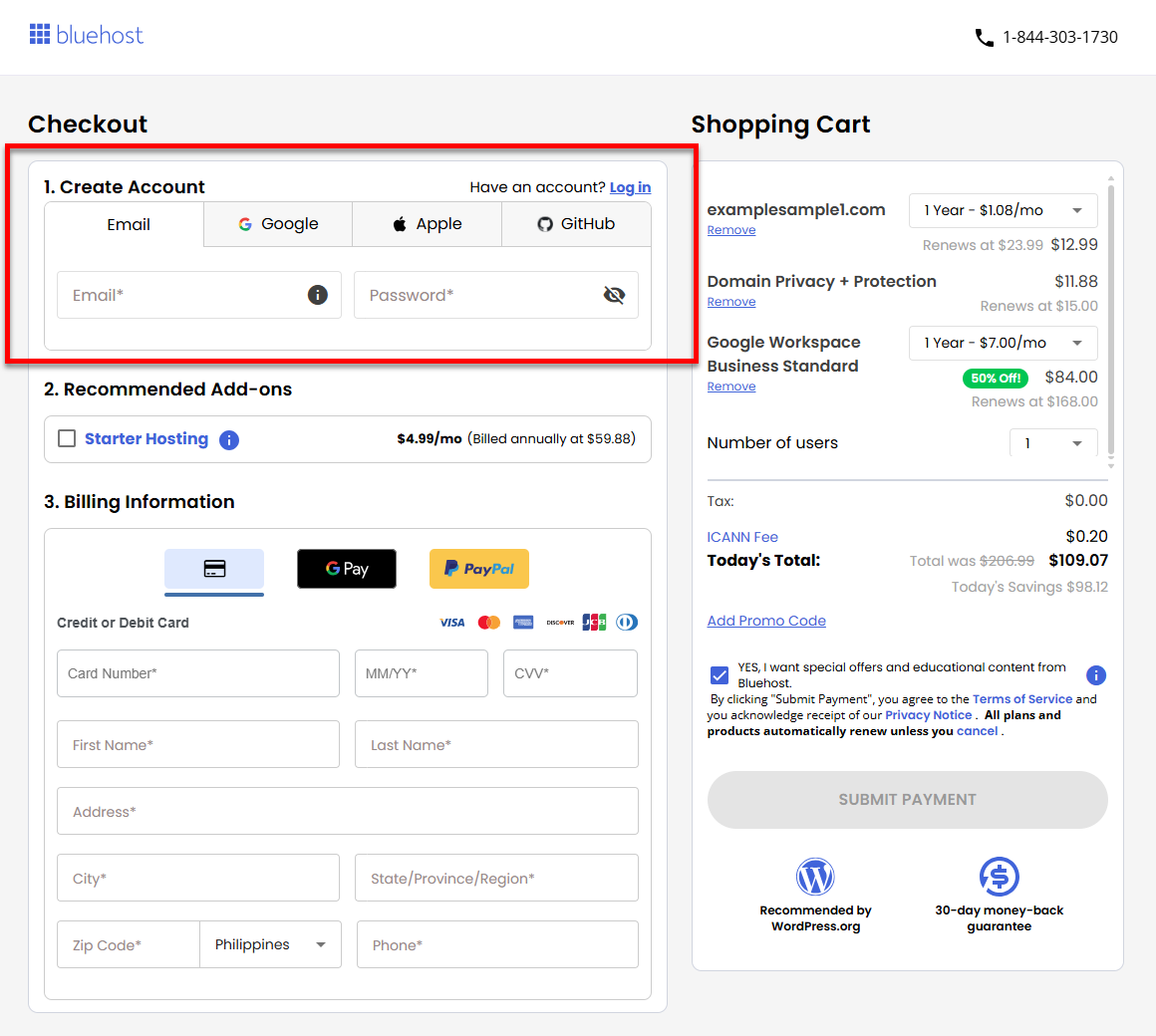The height and width of the screenshot is (1036, 1156).
Task: Focus the City field
Action: 198,878
